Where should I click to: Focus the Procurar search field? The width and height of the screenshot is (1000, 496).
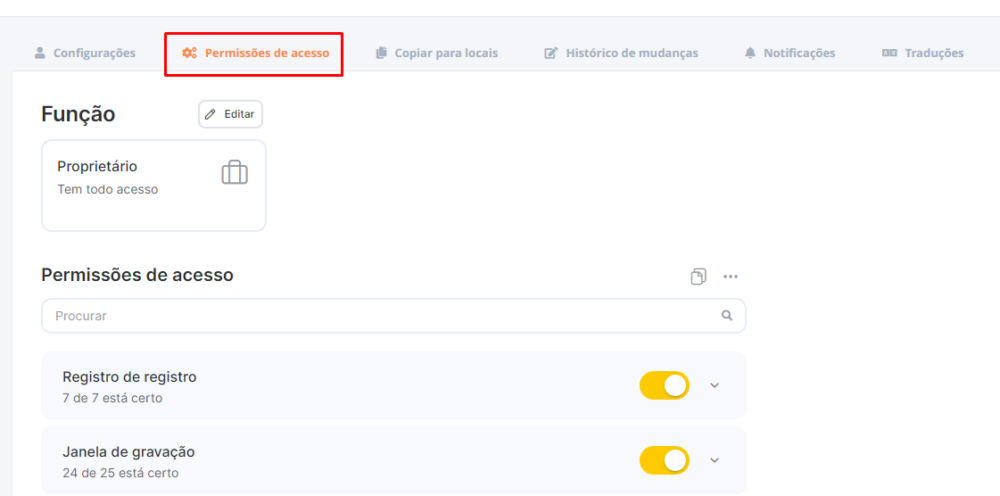coord(393,316)
